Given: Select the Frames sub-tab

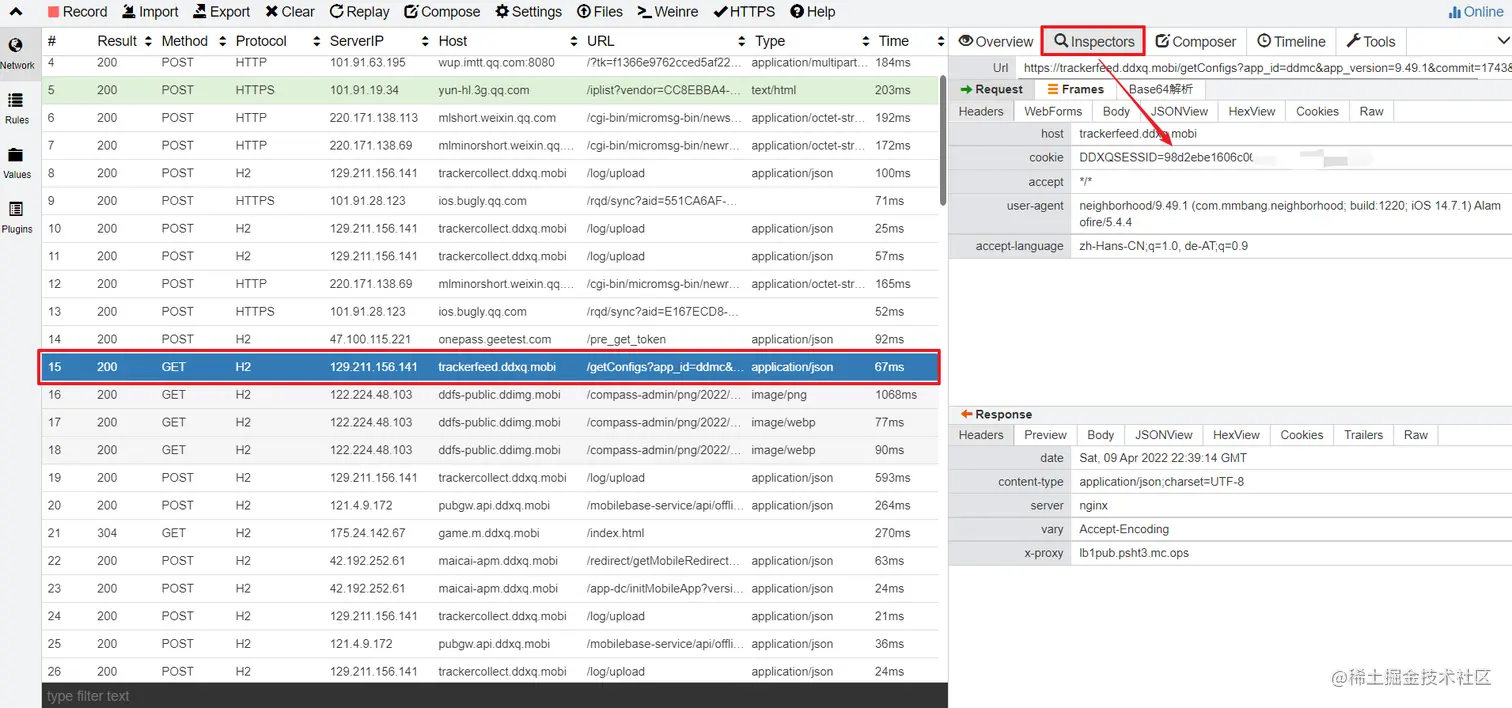Looking at the screenshot, I should pyautogui.click(x=1074, y=89).
